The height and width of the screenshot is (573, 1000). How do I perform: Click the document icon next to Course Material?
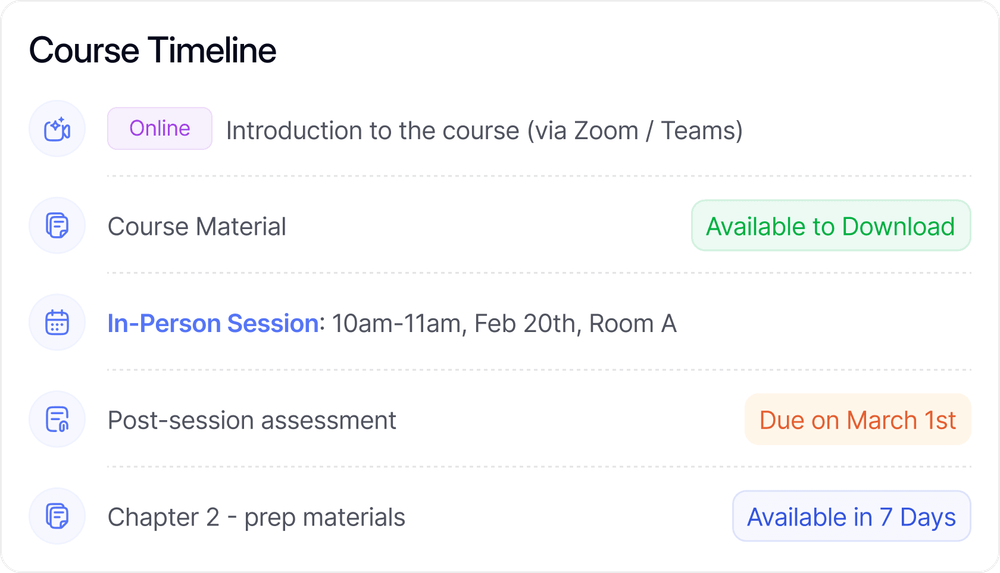pyautogui.click(x=57, y=226)
